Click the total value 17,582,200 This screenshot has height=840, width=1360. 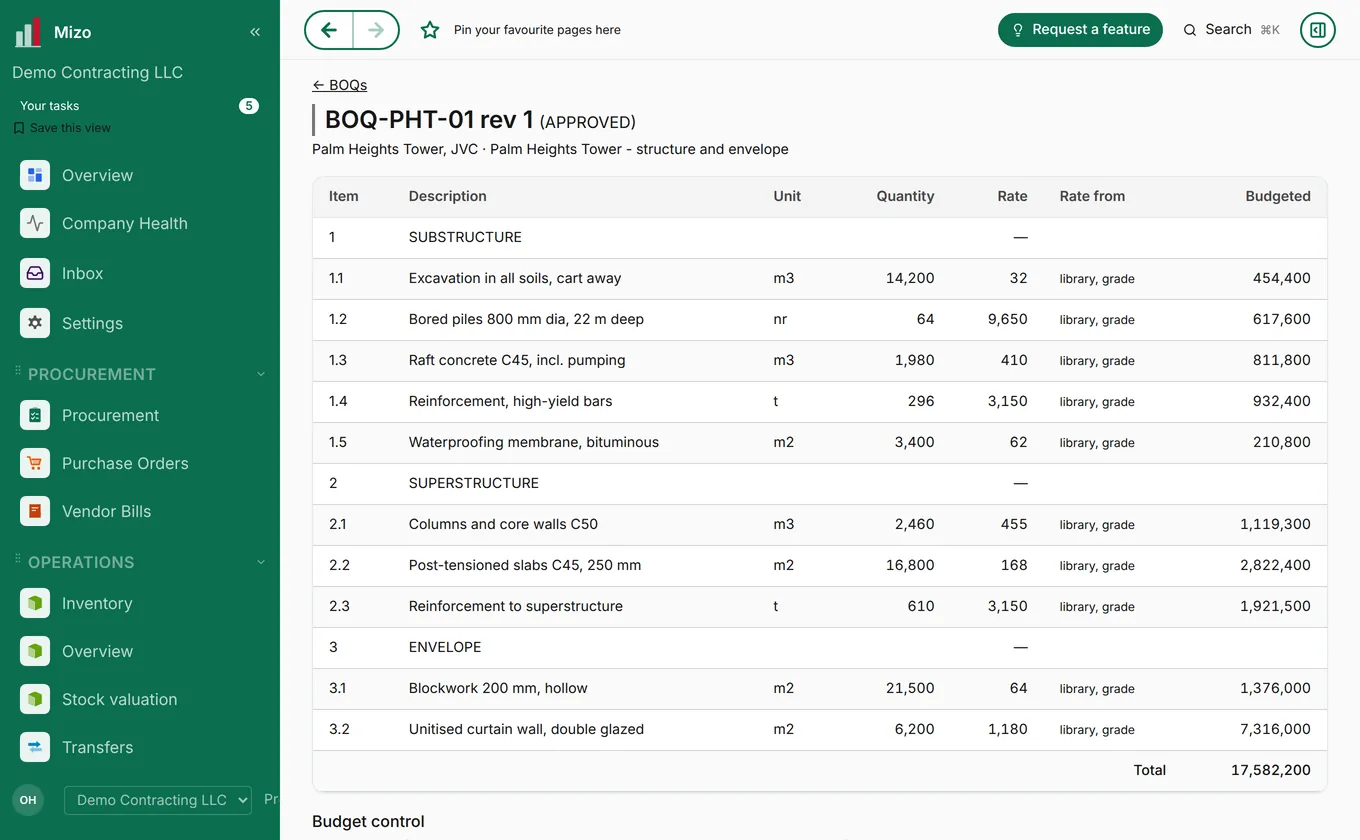pos(1271,770)
